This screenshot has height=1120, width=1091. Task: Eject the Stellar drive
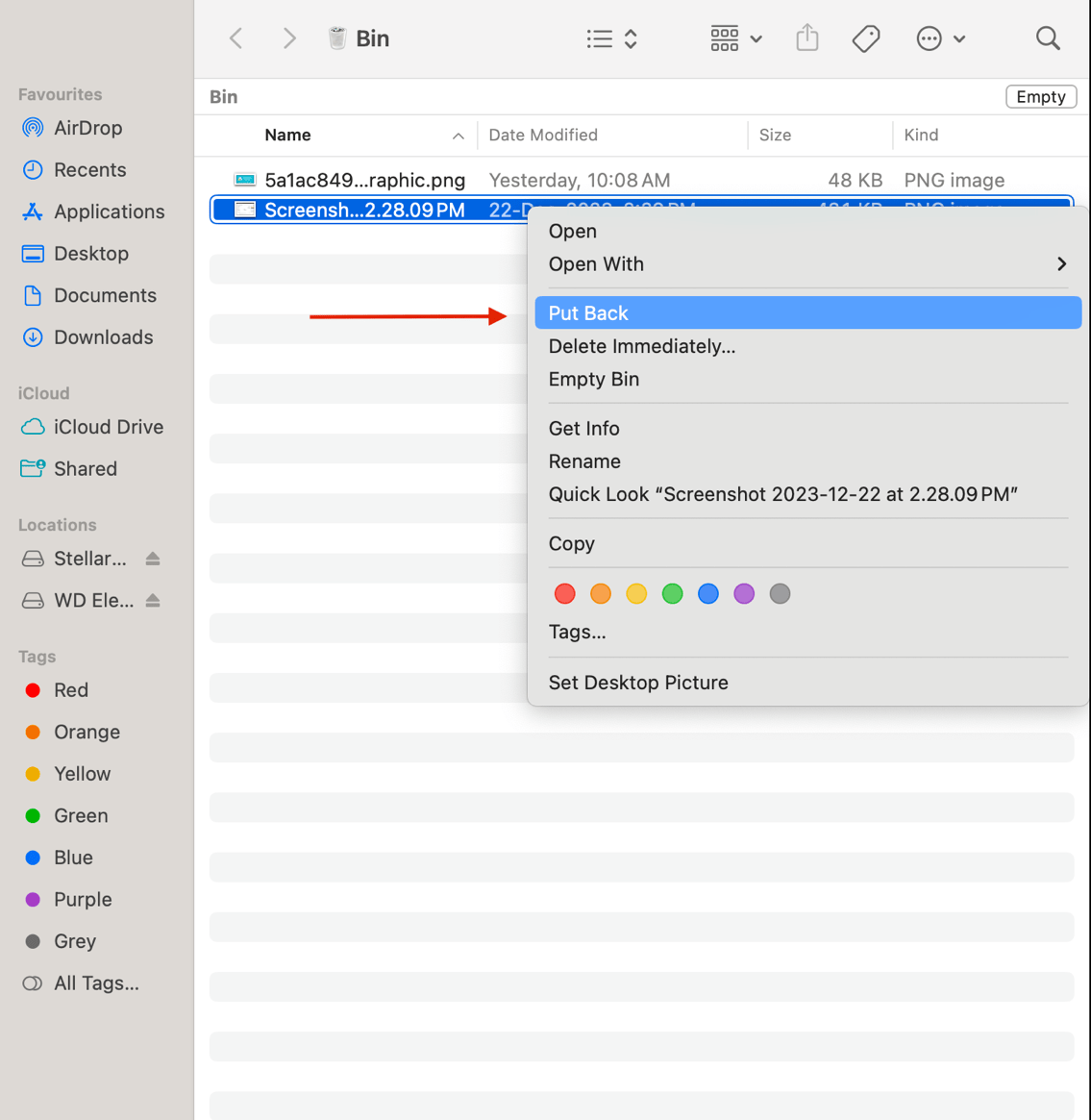[153, 559]
